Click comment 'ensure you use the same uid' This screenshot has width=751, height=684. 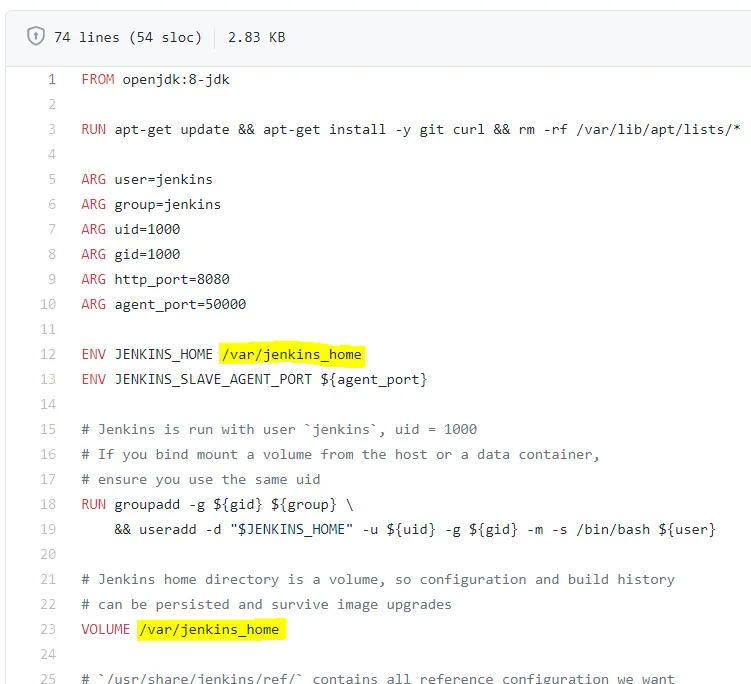coord(201,479)
